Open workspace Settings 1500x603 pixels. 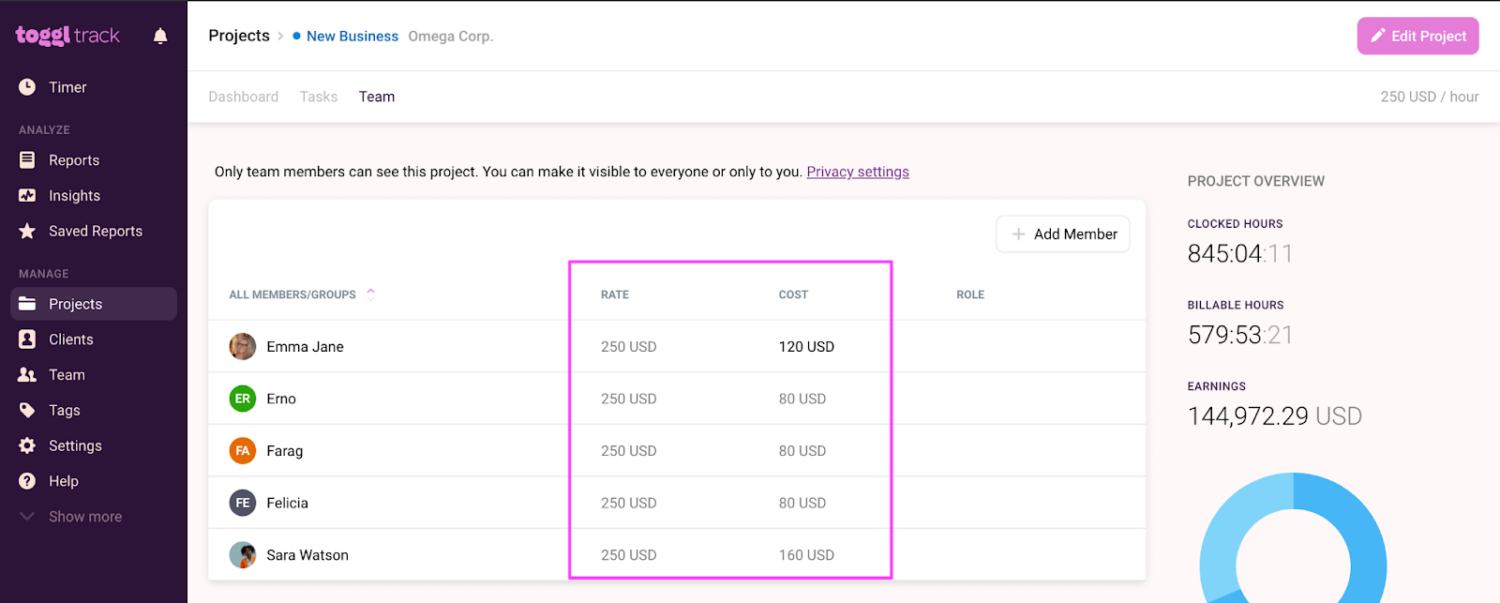[x=74, y=445]
